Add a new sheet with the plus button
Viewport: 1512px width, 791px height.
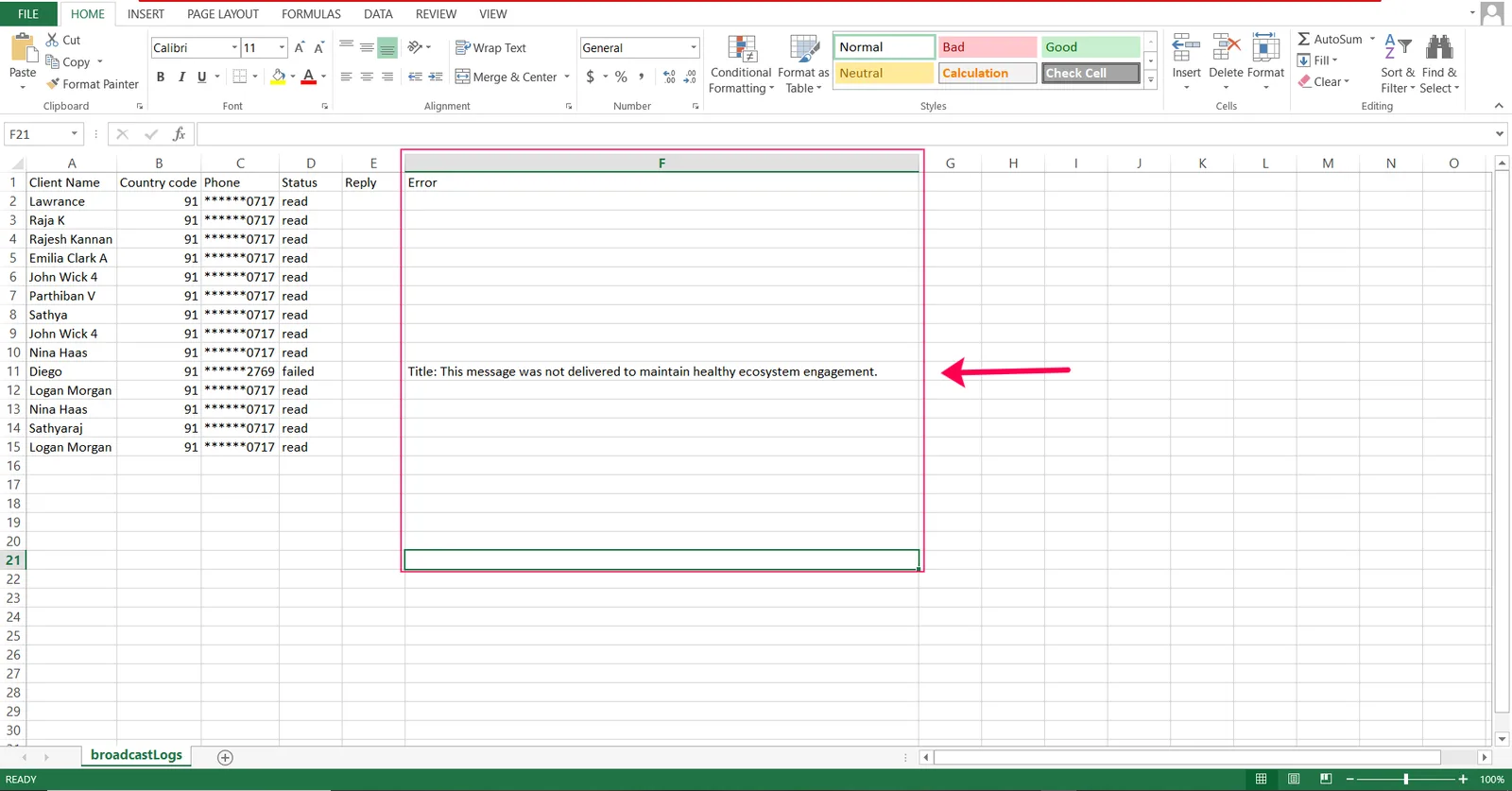coord(225,757)
